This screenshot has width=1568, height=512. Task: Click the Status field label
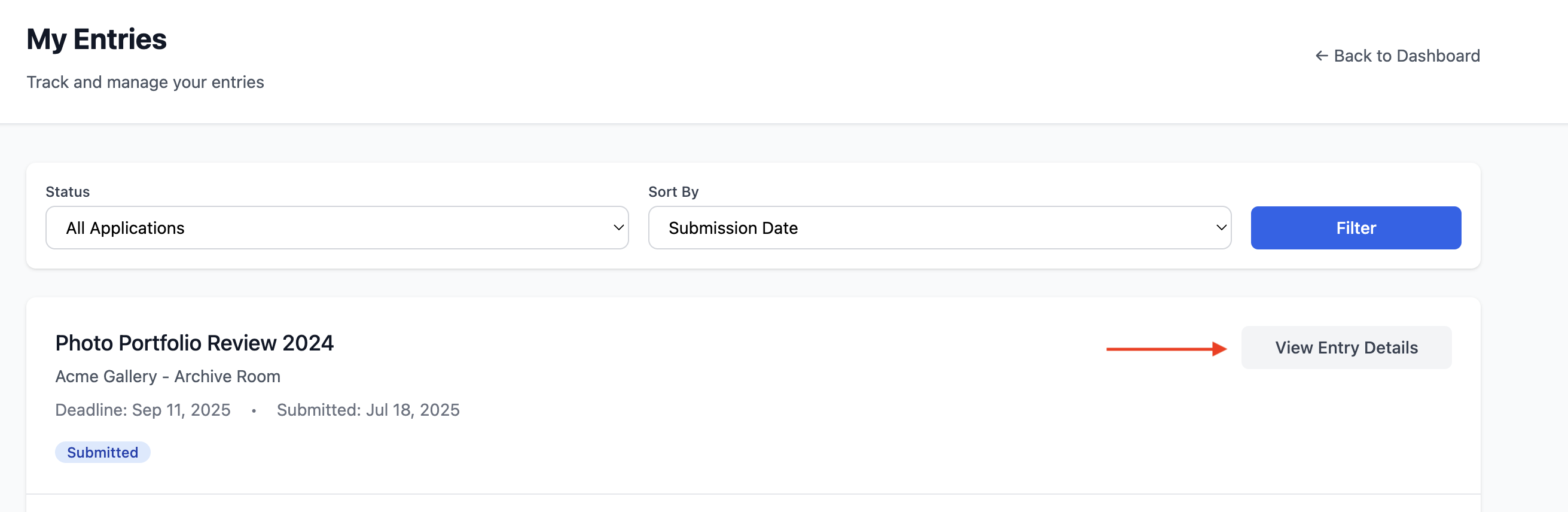coord(68,192)
